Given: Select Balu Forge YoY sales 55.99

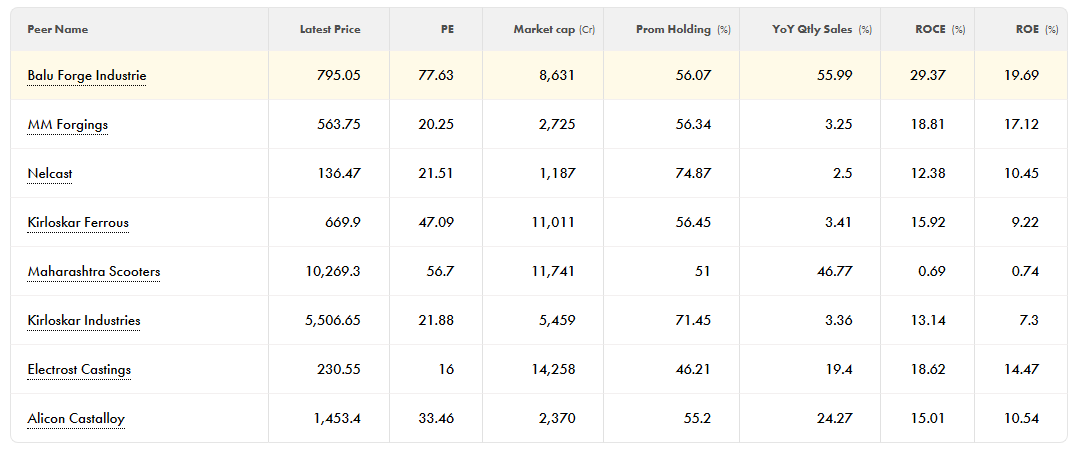Looking at the screenshot, I should (x=834, y=75).
